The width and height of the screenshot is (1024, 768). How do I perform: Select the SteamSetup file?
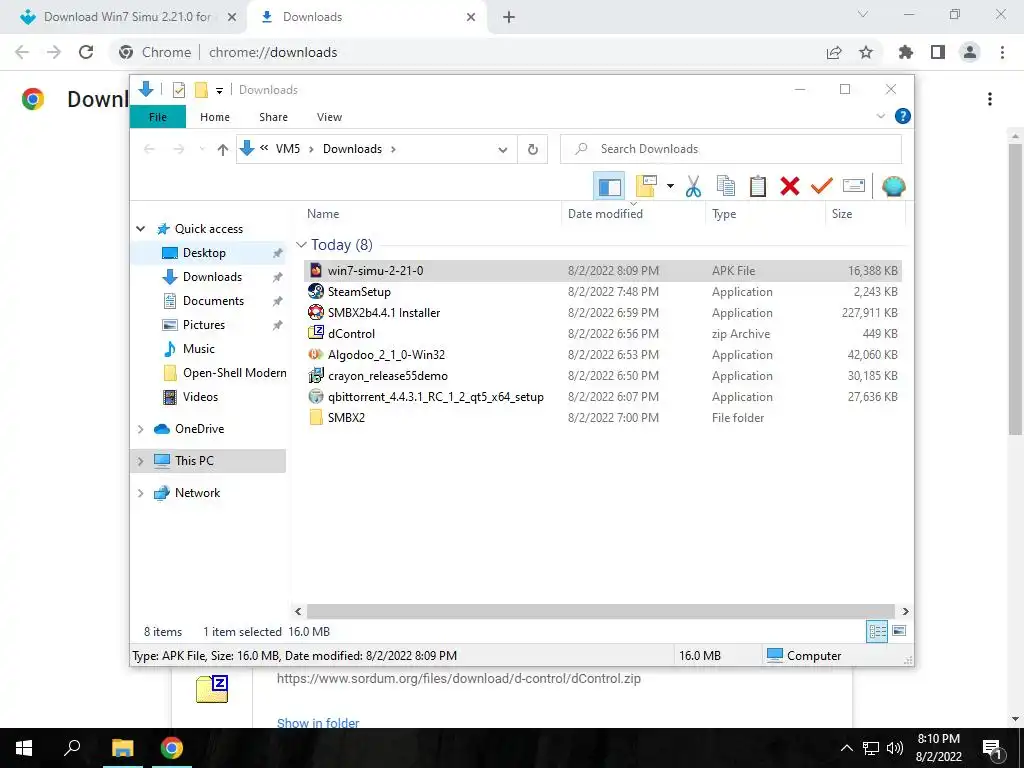(602, 292)
